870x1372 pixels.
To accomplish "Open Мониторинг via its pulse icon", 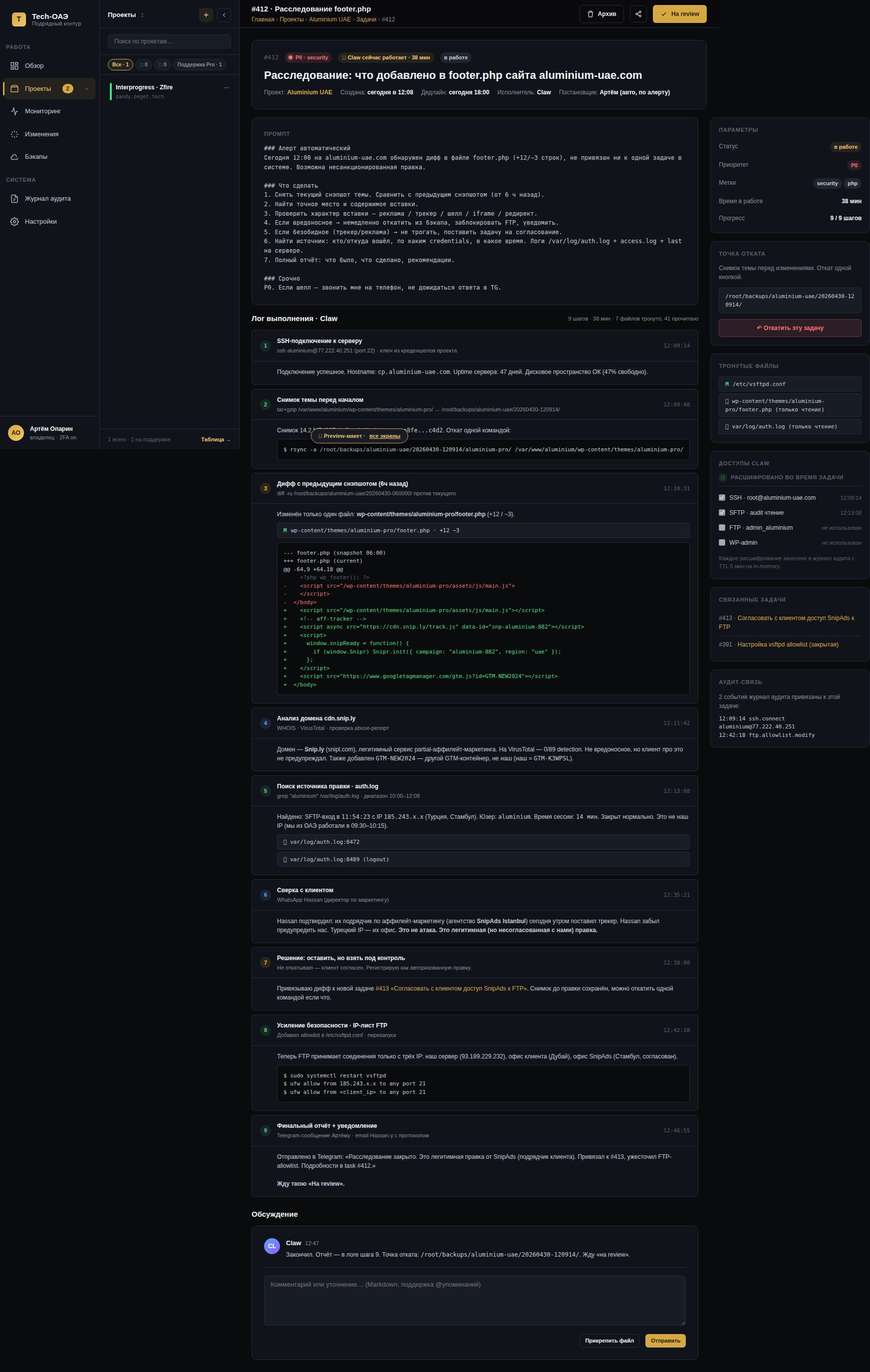I will 14,112.
